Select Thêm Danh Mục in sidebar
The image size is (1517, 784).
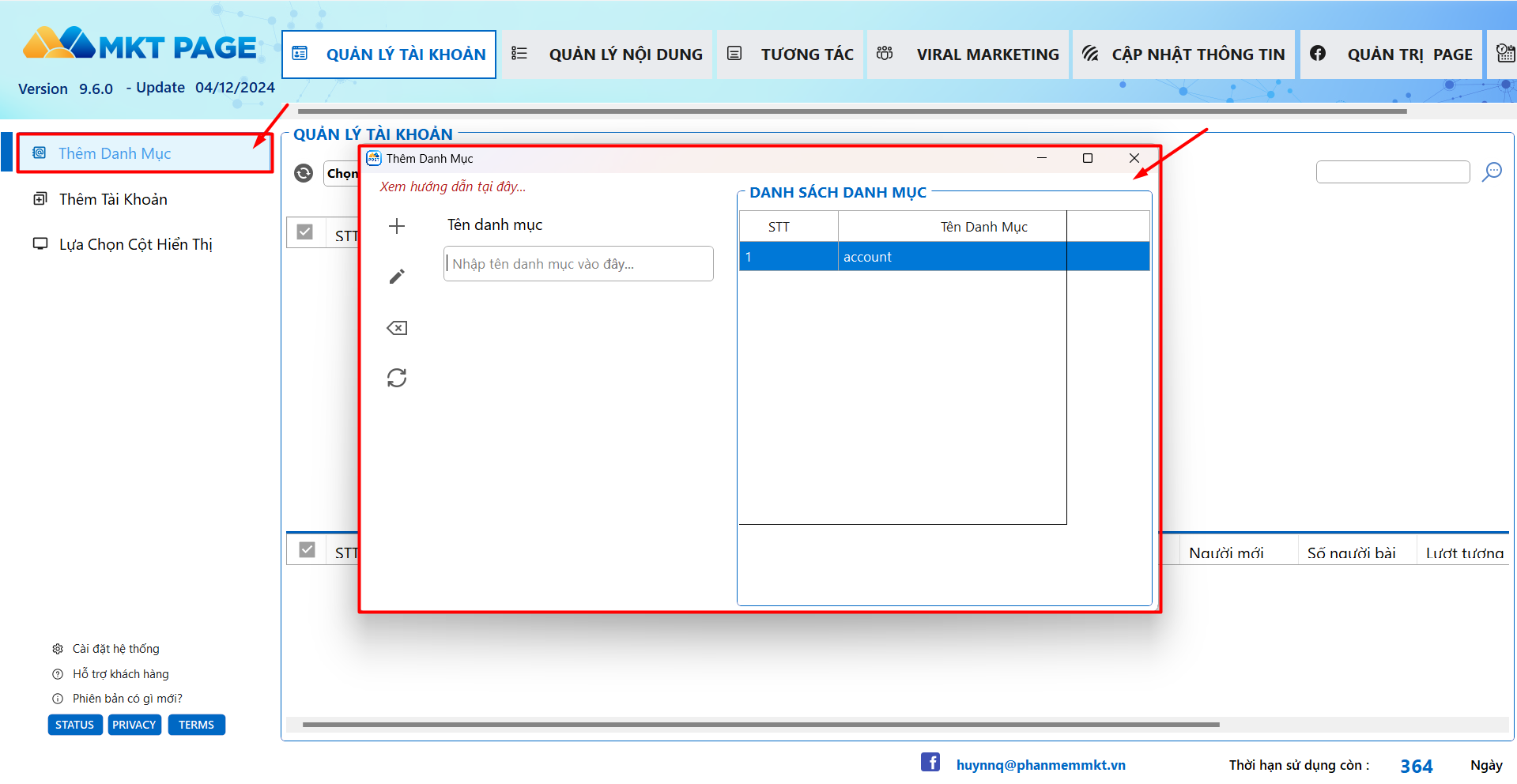(x=145, y=153)
